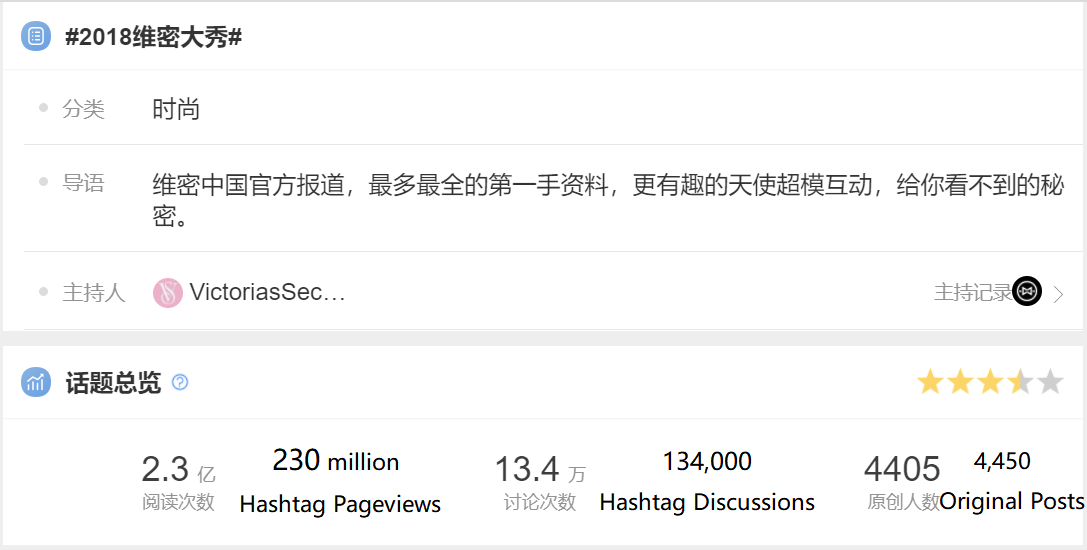1087x550 pixels.
Task: Click the Hashtag Discussions label
Action: (x=707, y=502)
